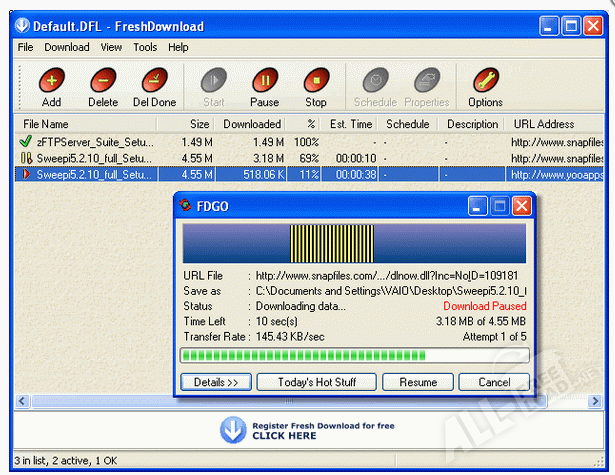Pause the download using the toolbar icon

coord(264,82)
